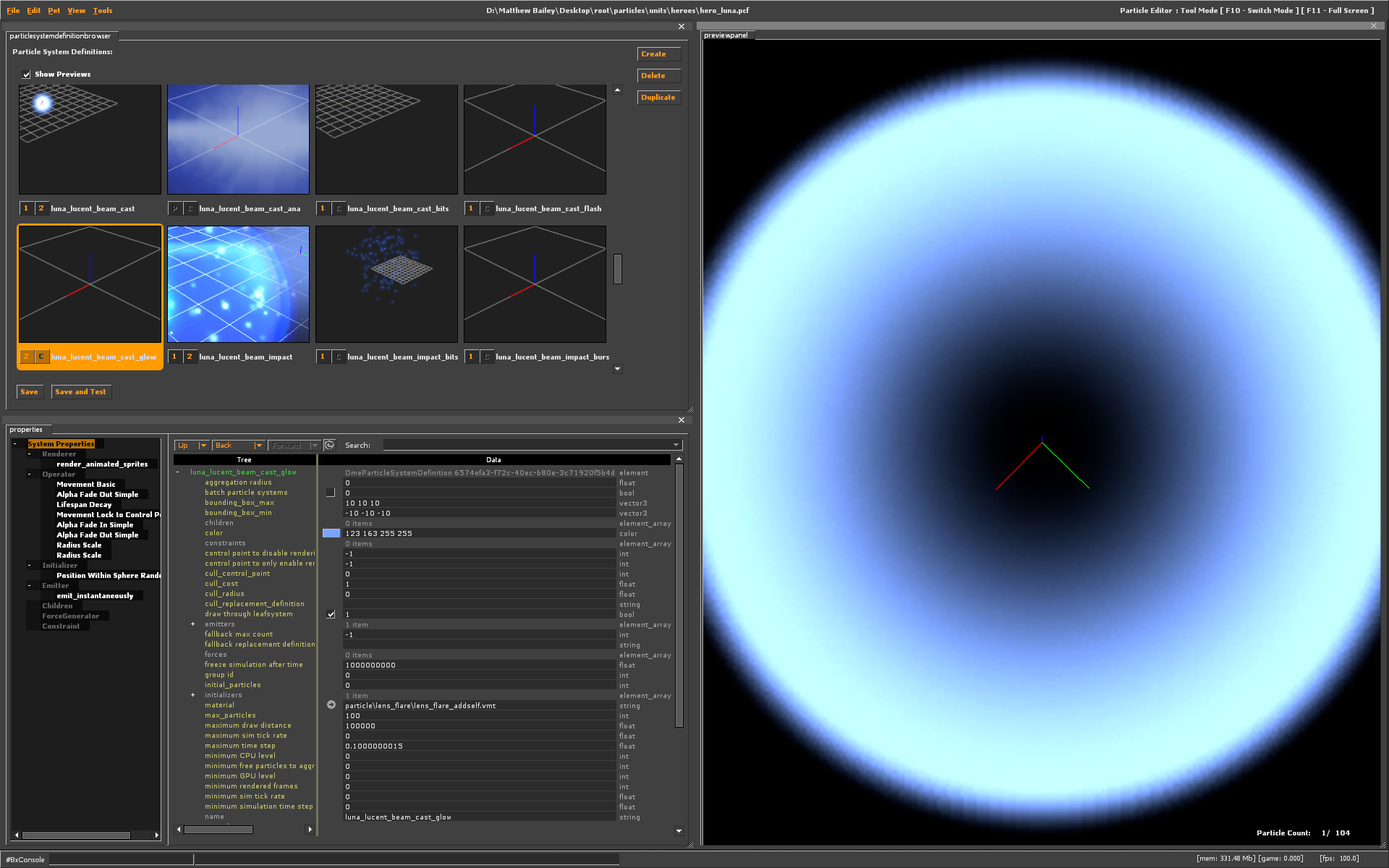Click the Duplicate button

coord(659,98)
